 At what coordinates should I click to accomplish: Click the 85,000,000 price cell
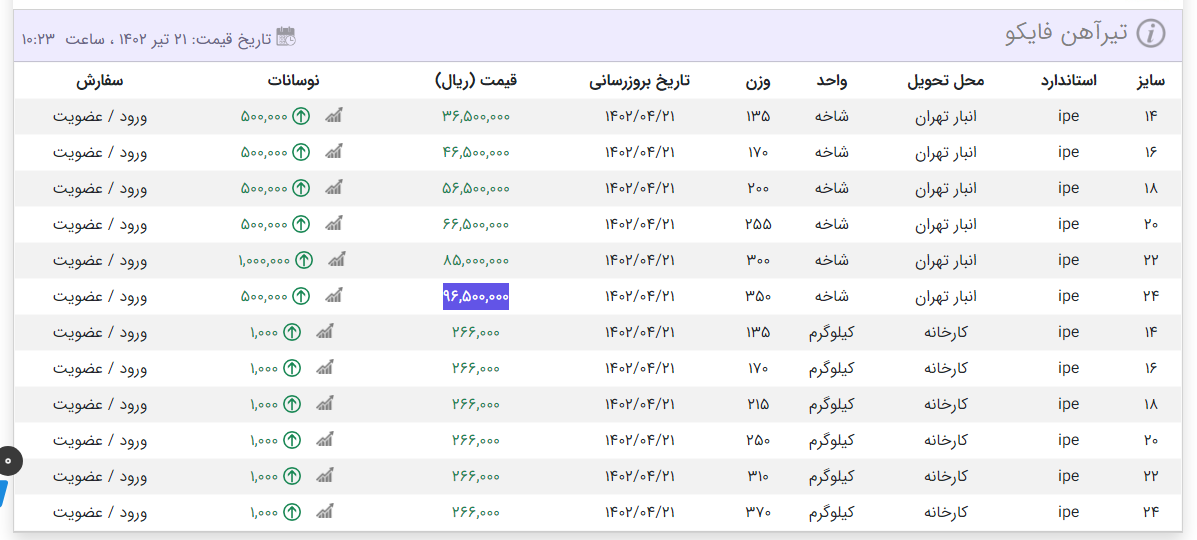[x=476, y=261]
